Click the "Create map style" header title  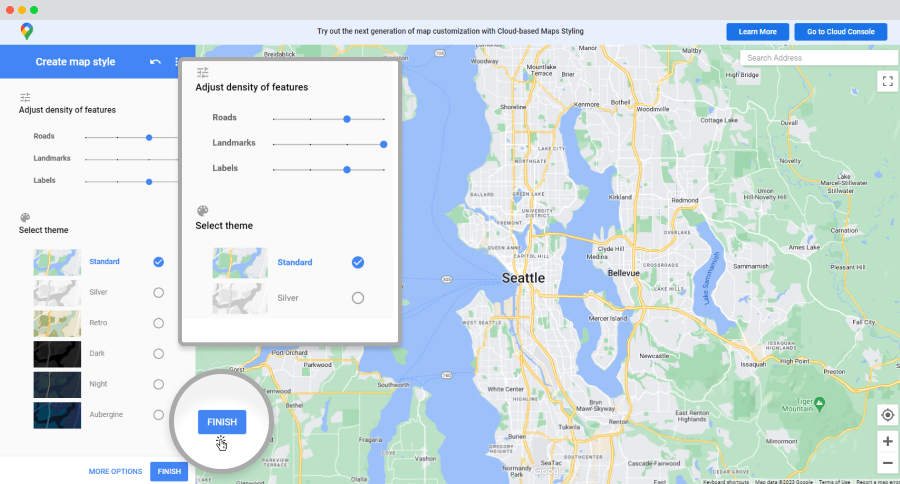pyautogui.click(x=75, y=61)
